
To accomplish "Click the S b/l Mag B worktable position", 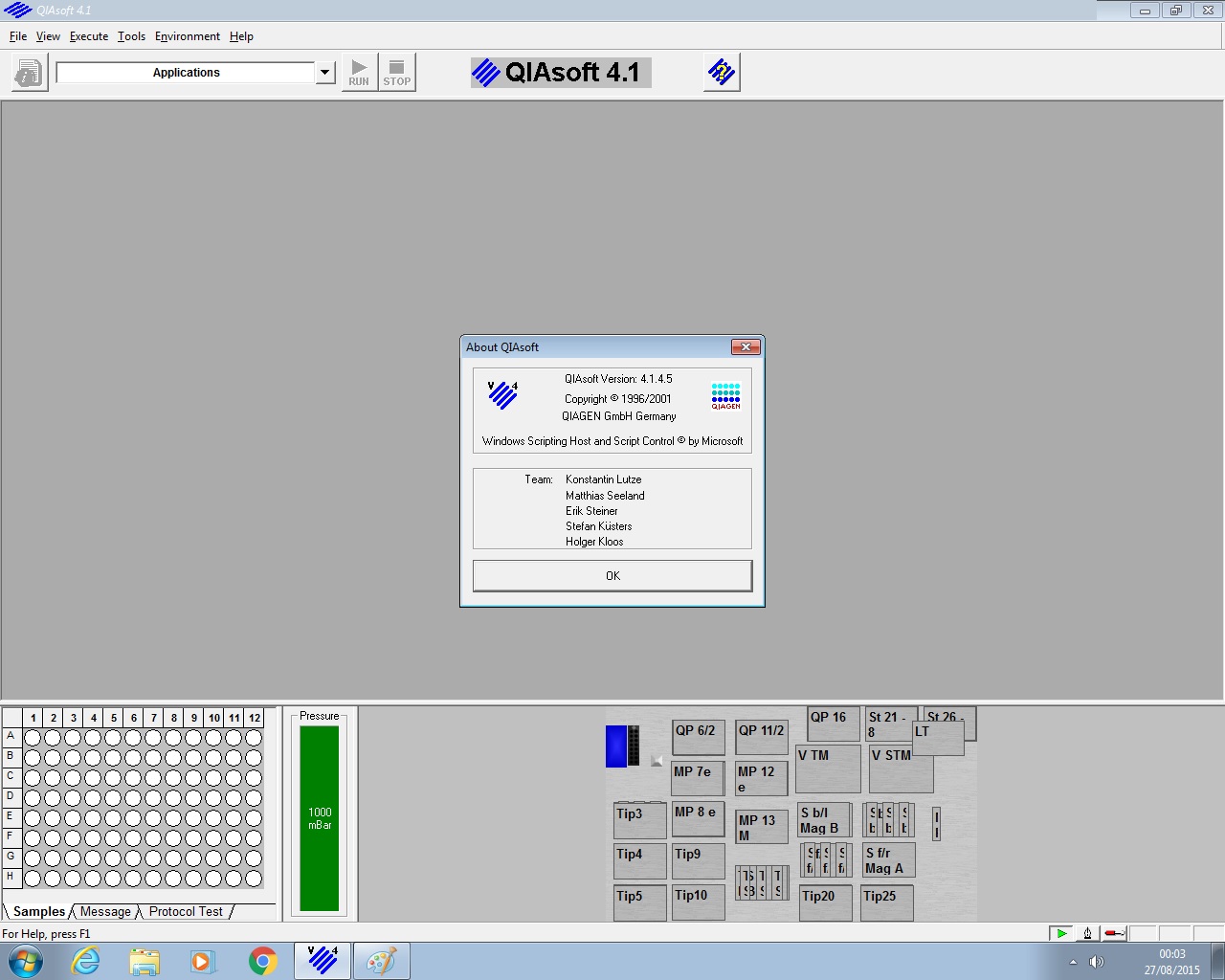I will point(825,820).
